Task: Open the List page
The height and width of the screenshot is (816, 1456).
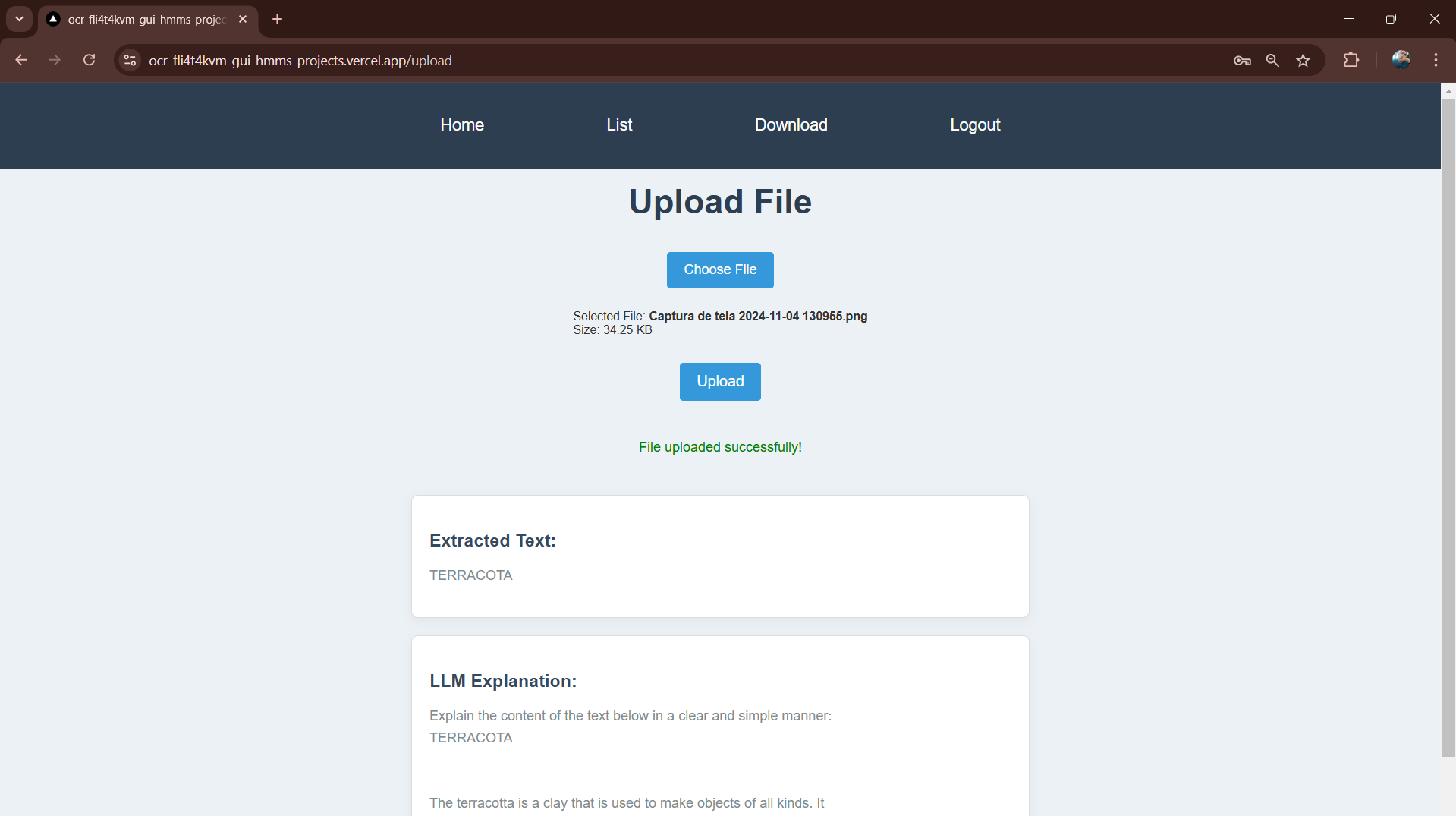Action: (619, 125)
